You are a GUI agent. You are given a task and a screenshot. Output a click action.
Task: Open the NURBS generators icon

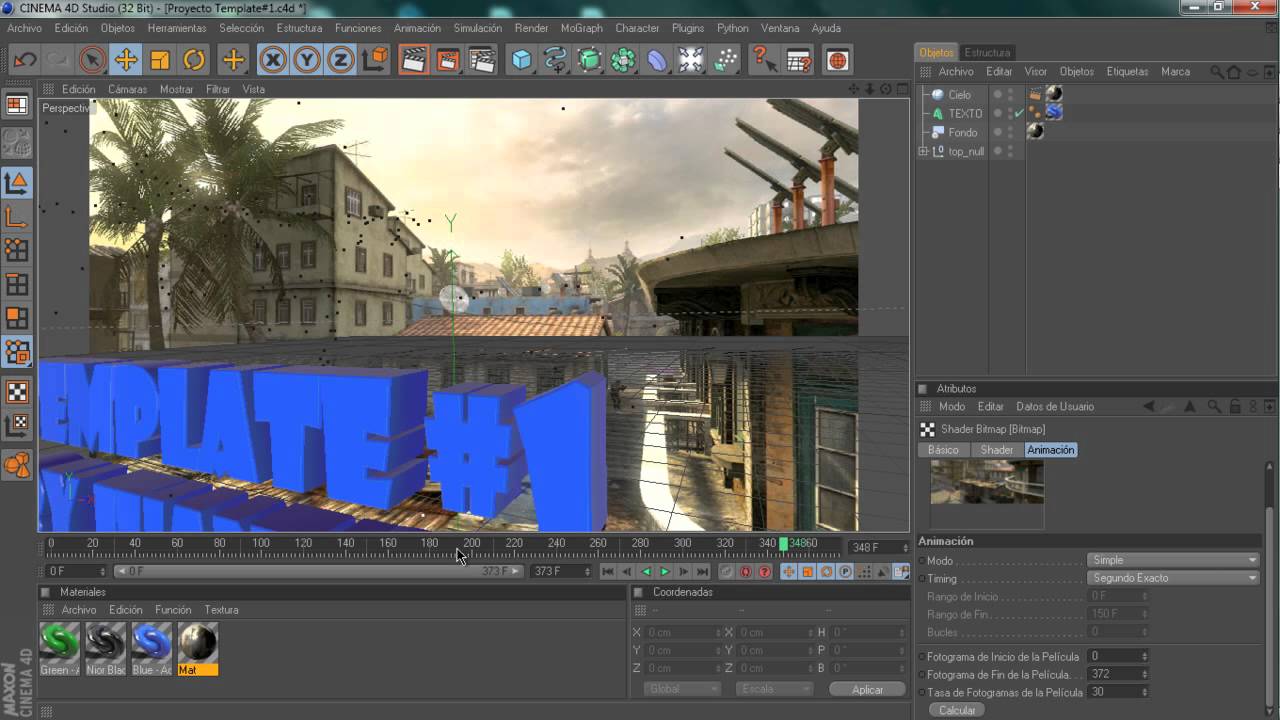click(590, 60)
